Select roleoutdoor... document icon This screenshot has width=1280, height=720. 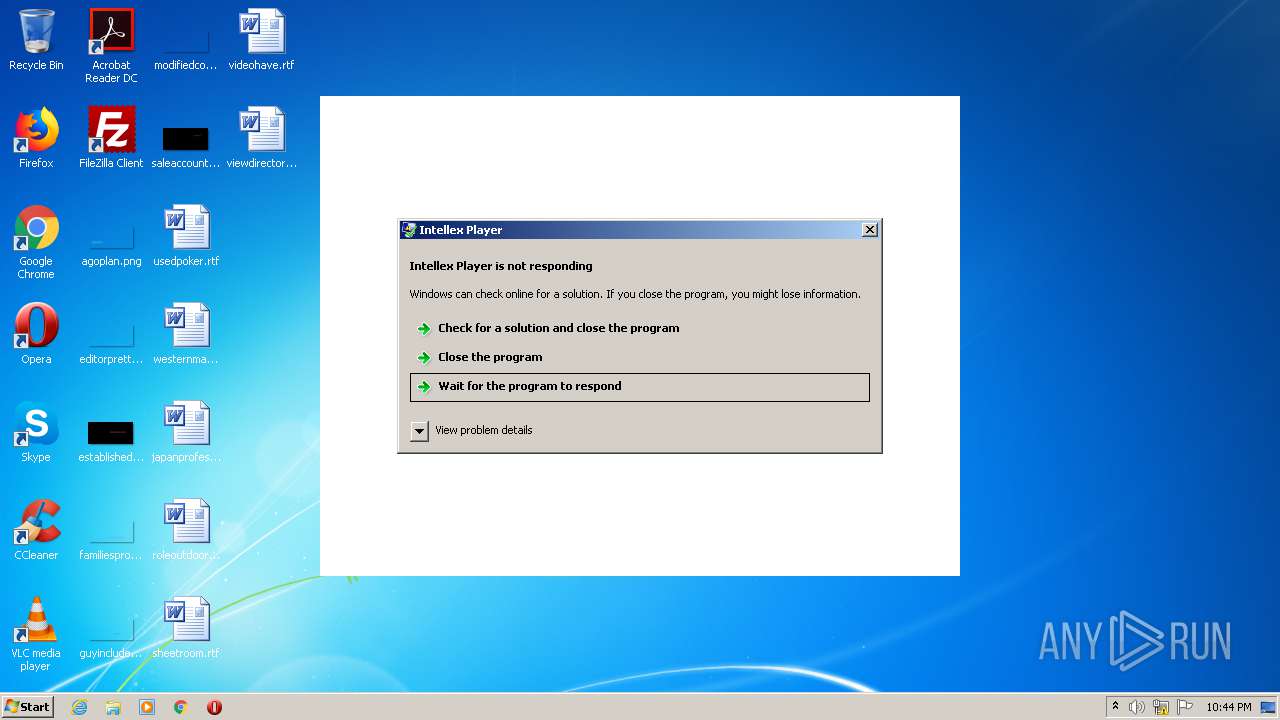point(186,530)
